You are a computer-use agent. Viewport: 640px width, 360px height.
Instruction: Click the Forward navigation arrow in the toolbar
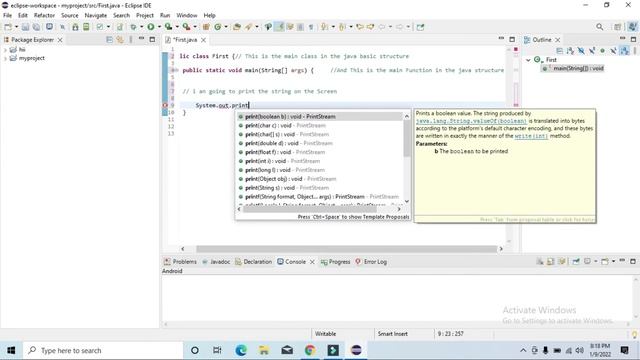pos(400,27)
